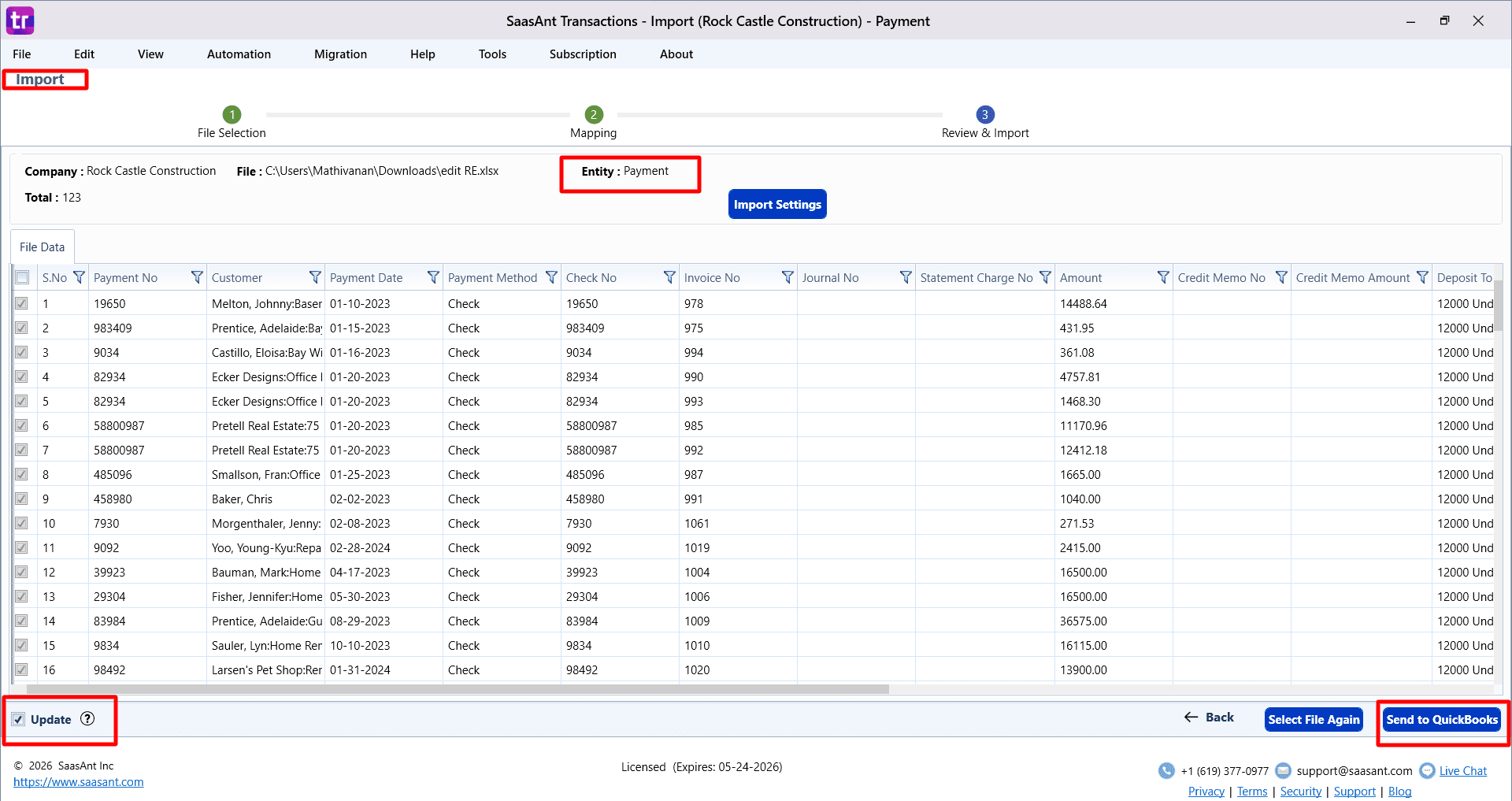The height and width of the screenshot is (801, 1512).
Task: Open the Security link
Action: [x=1301, y=791]
